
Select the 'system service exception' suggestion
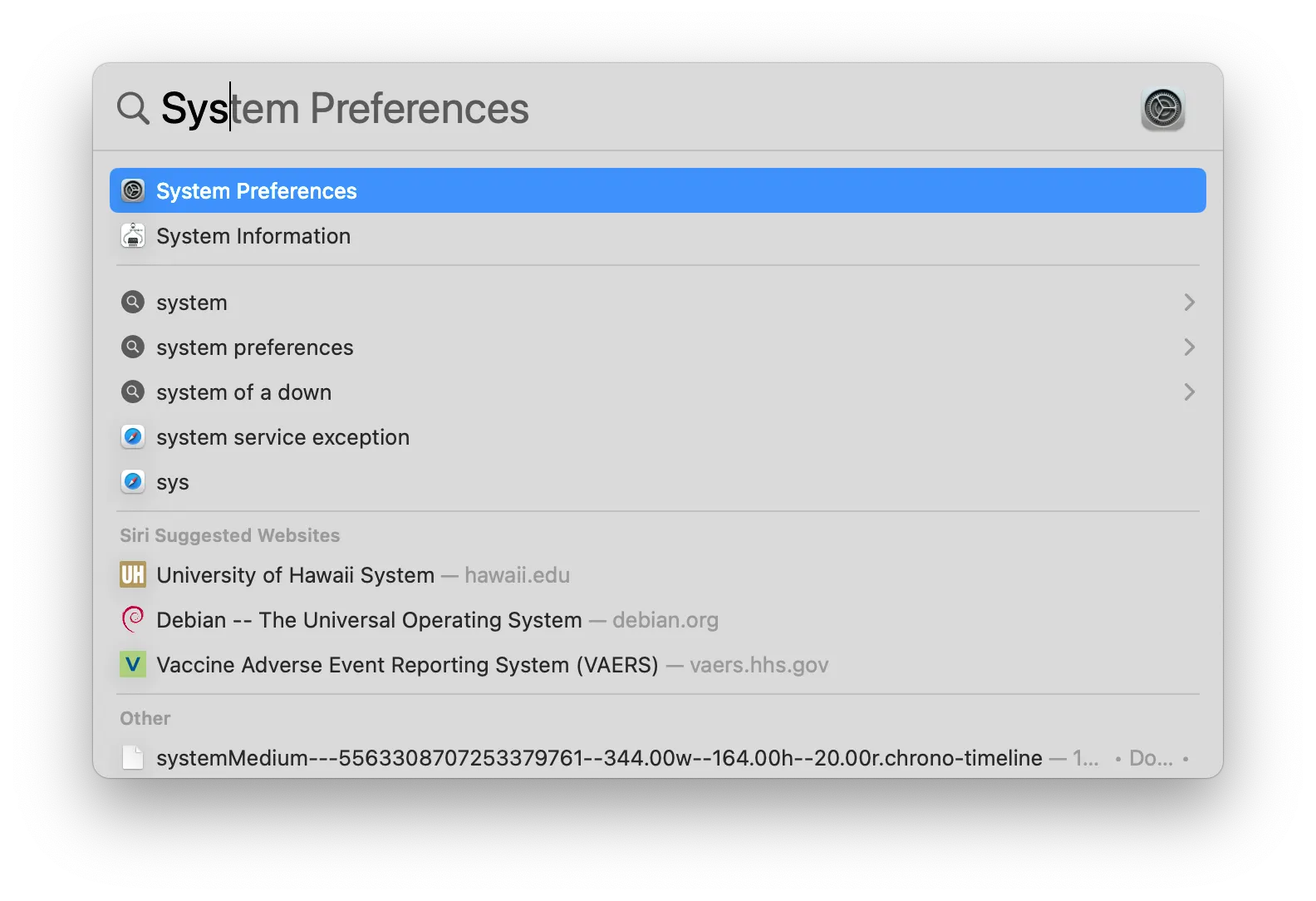[x=282, y=437]
